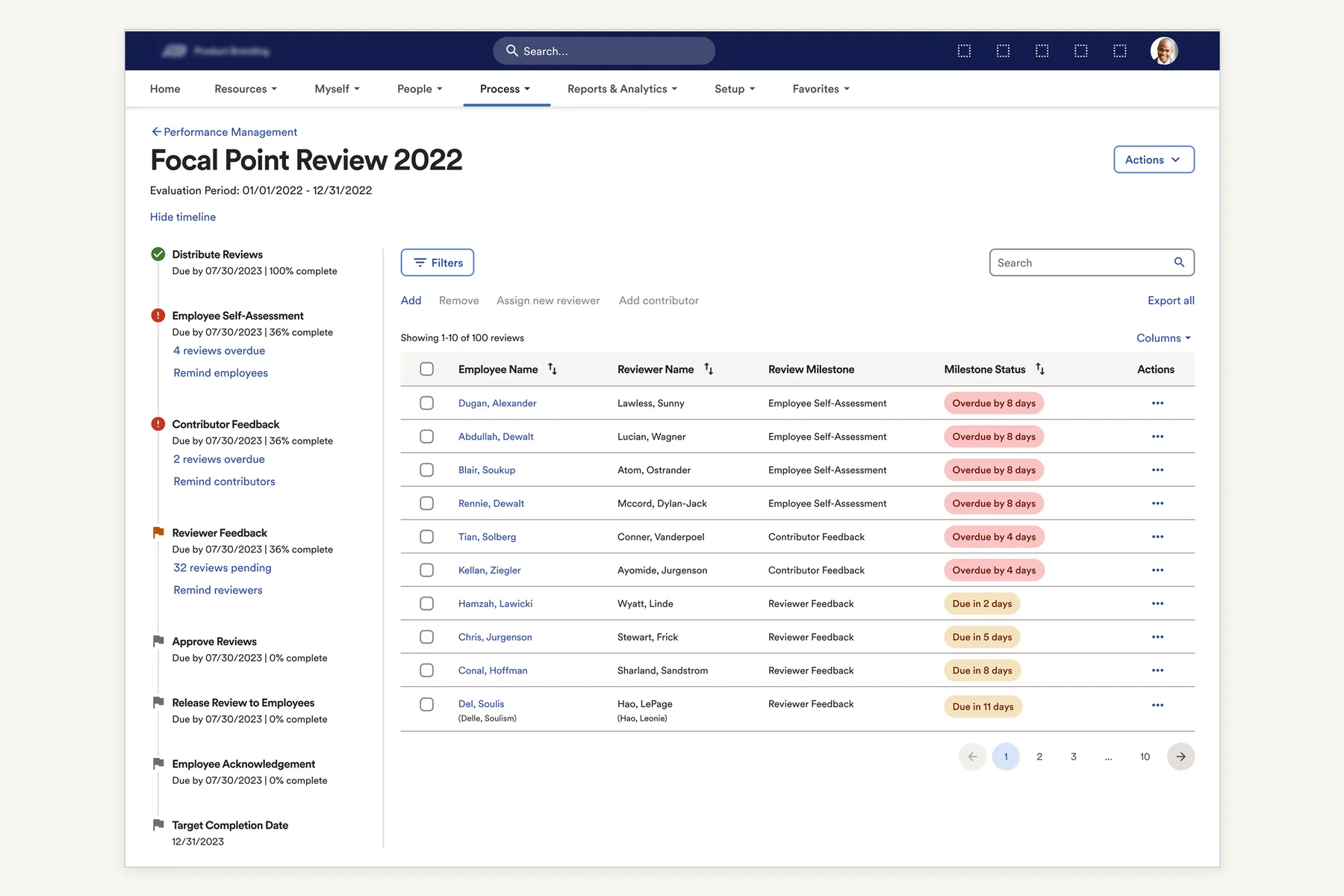This screenshot has height=896, width=1344.
Task: Click the search magnifier icon in table search
Action: [1179, 262]
